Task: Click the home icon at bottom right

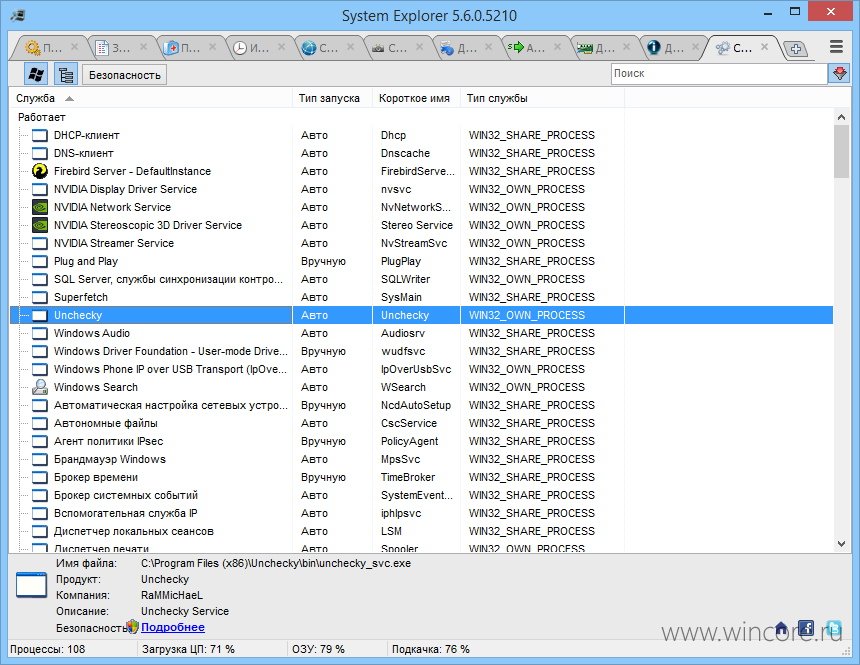Action: pyautogui.click(x=782, y=628)
